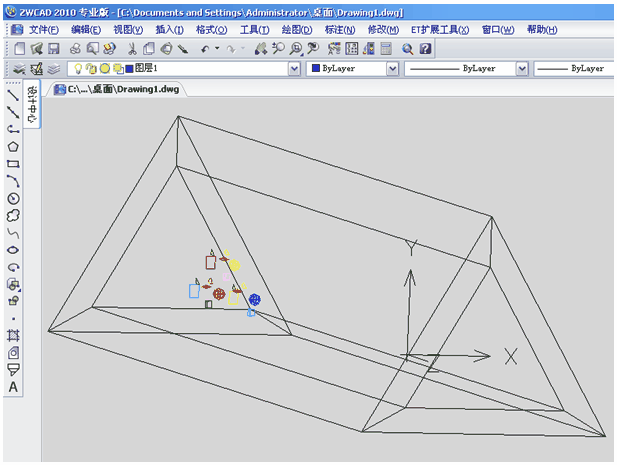Open the 图层1 layer dropdown
The image size is (617, 465).
[294, 69]
